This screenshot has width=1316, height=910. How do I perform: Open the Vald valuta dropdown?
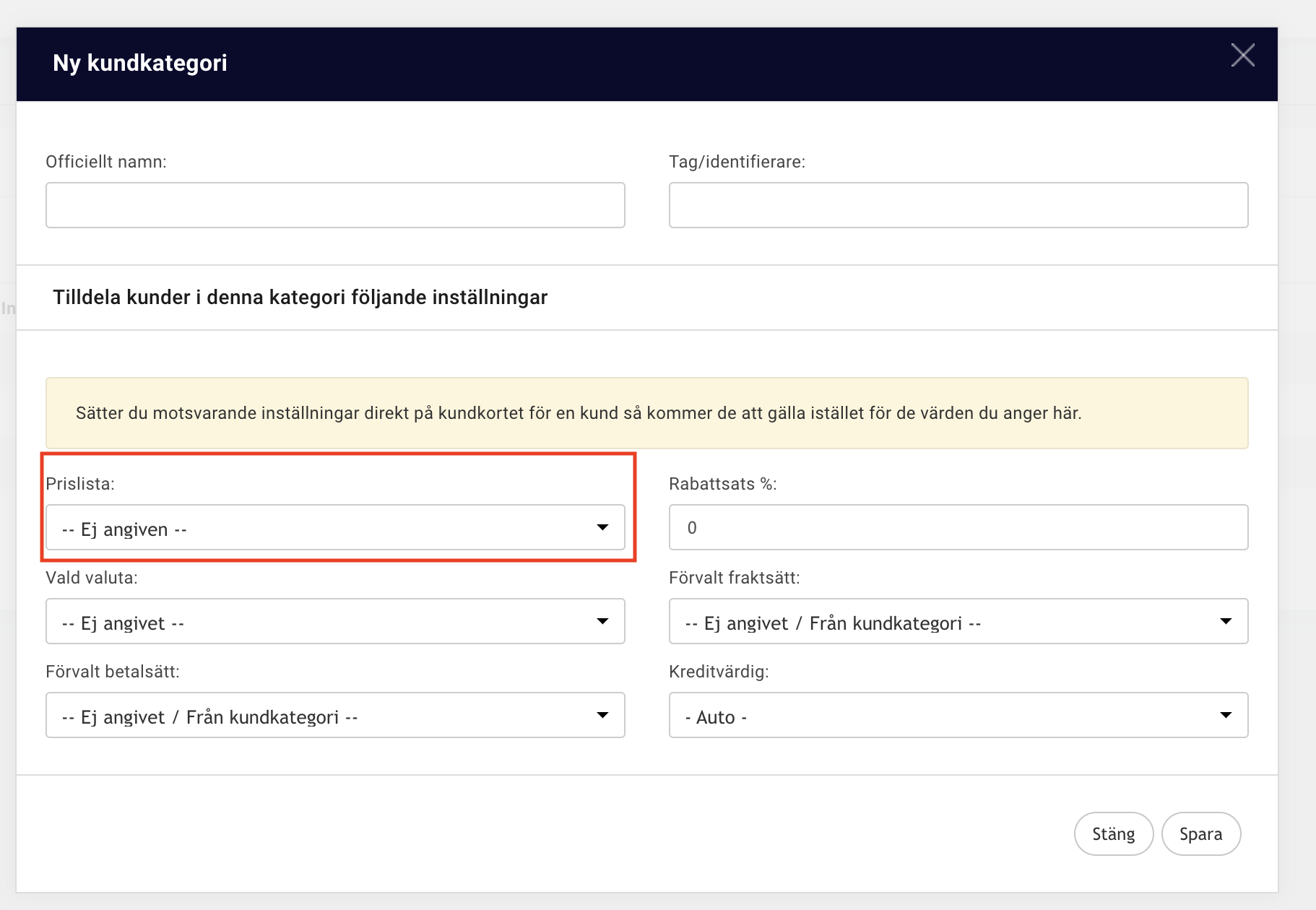[335, 621]
